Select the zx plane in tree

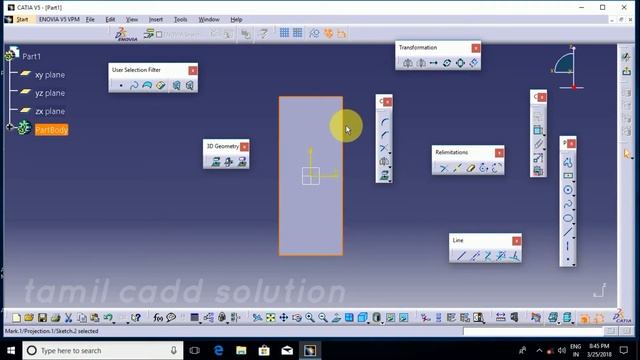(50, 111)
